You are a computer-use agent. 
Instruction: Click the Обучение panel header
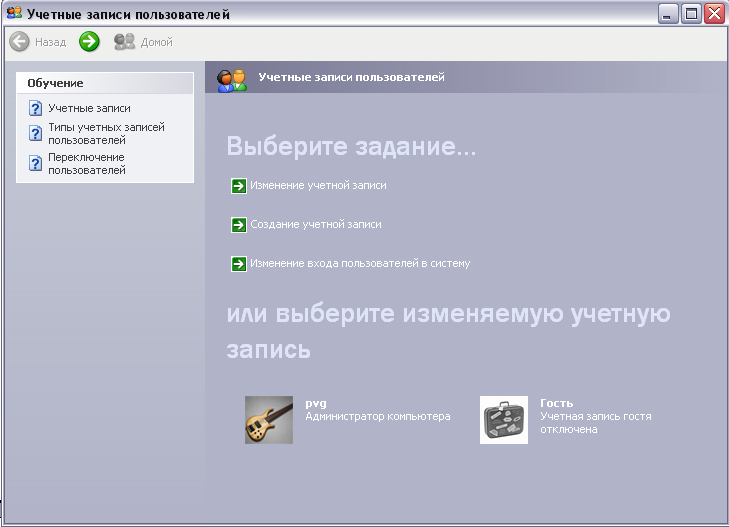pos(105,83)
